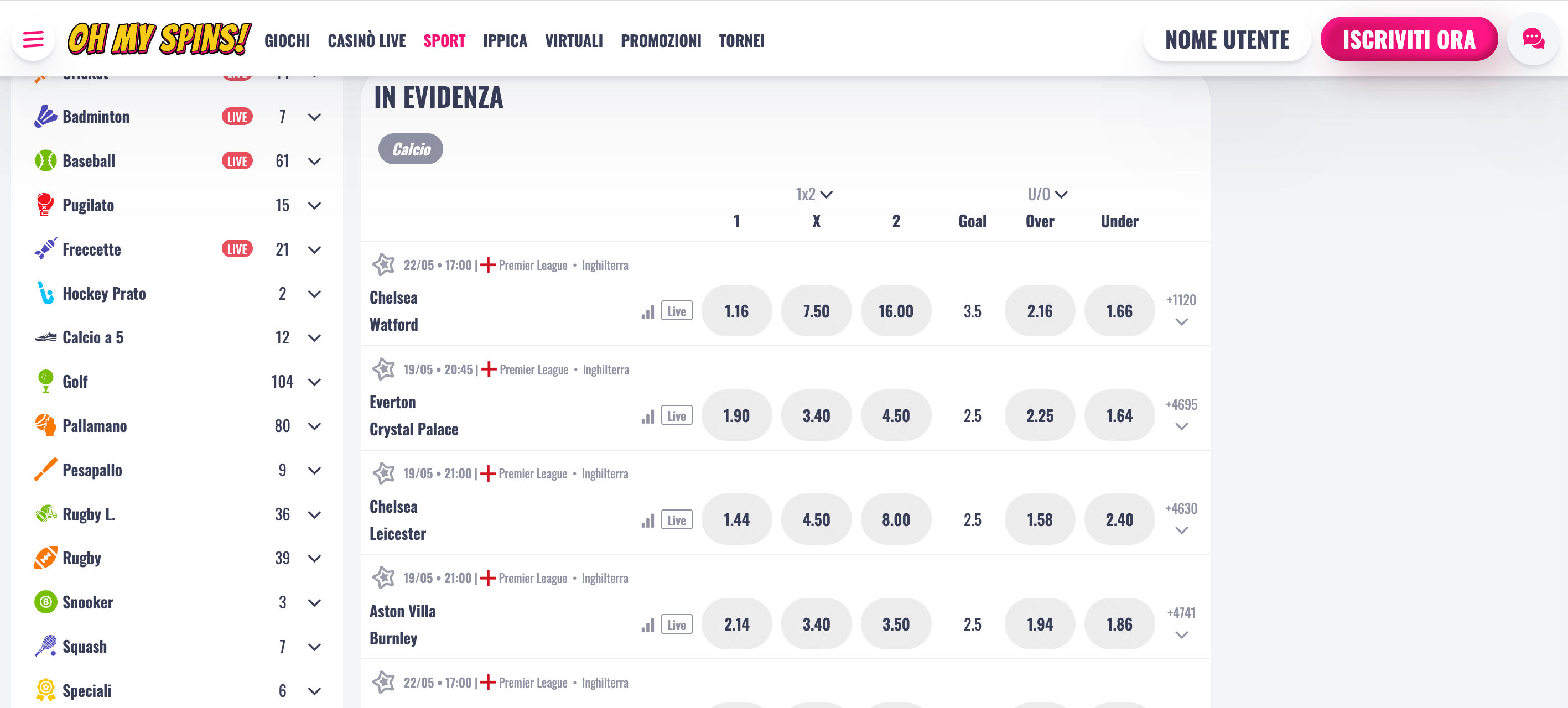Select odds 1.44 for Chelsea vs Leicester
The image size is (1568, 708).
tap(736, 519)
